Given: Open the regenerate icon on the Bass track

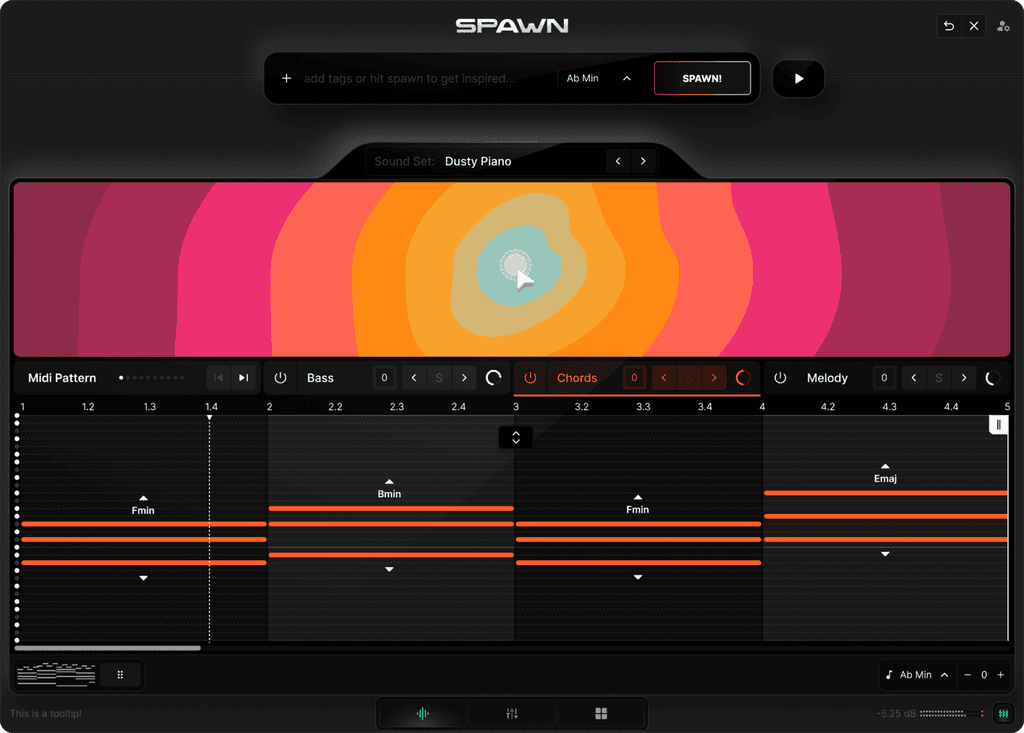Looking at the screenshot, I should pos(492,378).
